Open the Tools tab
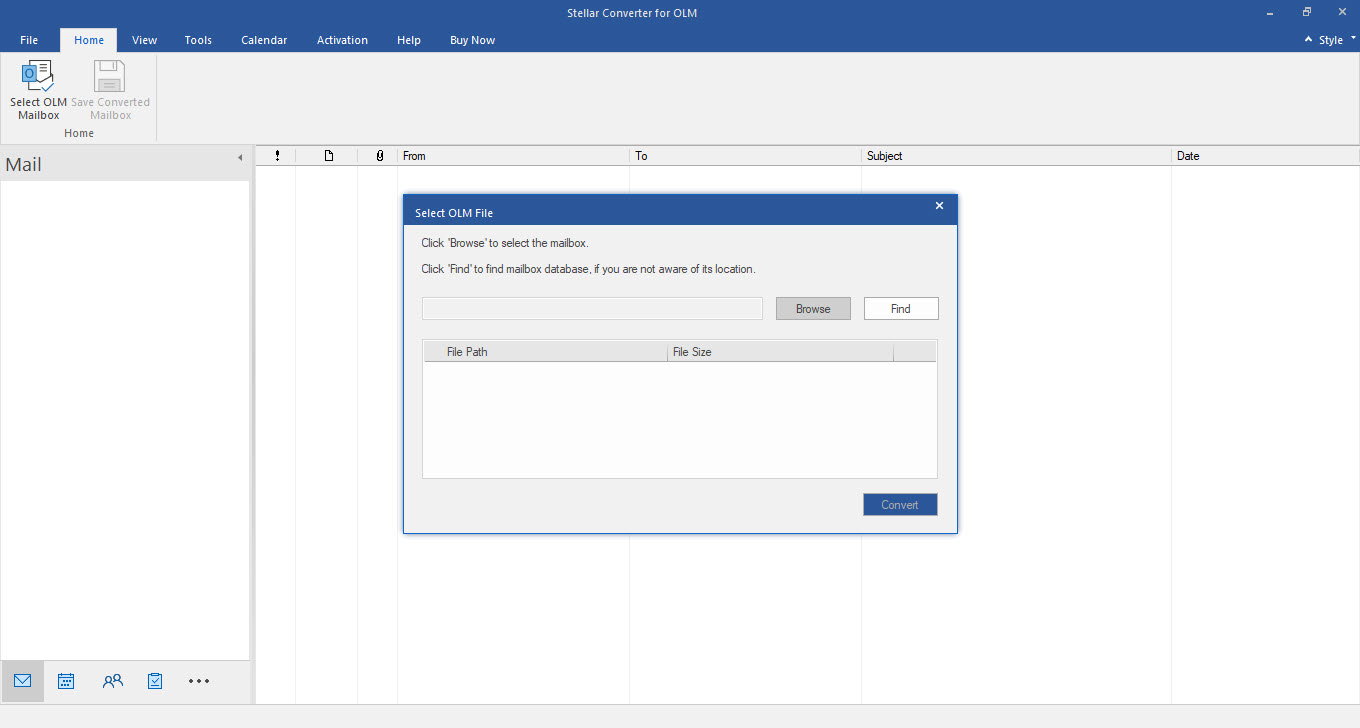Screen dimensions: 1360x728 tap(198, 40)
